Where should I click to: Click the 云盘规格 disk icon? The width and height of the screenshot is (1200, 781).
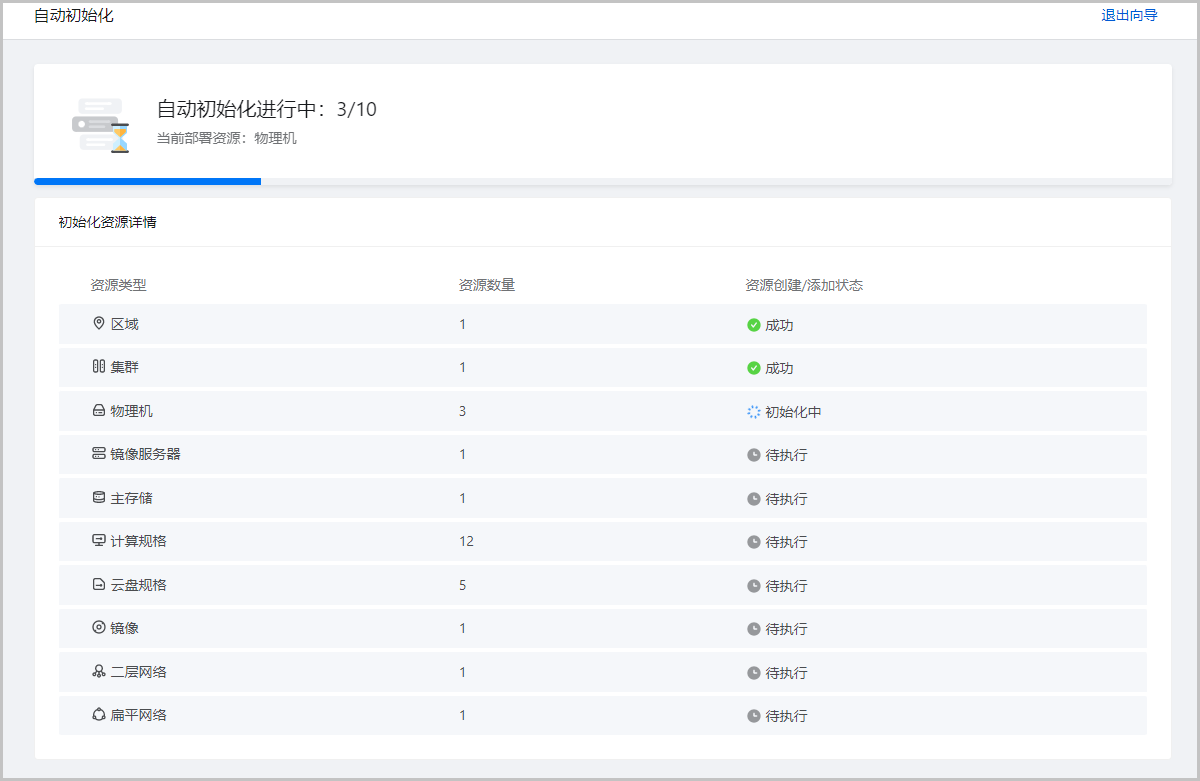(x=98, y=585)
